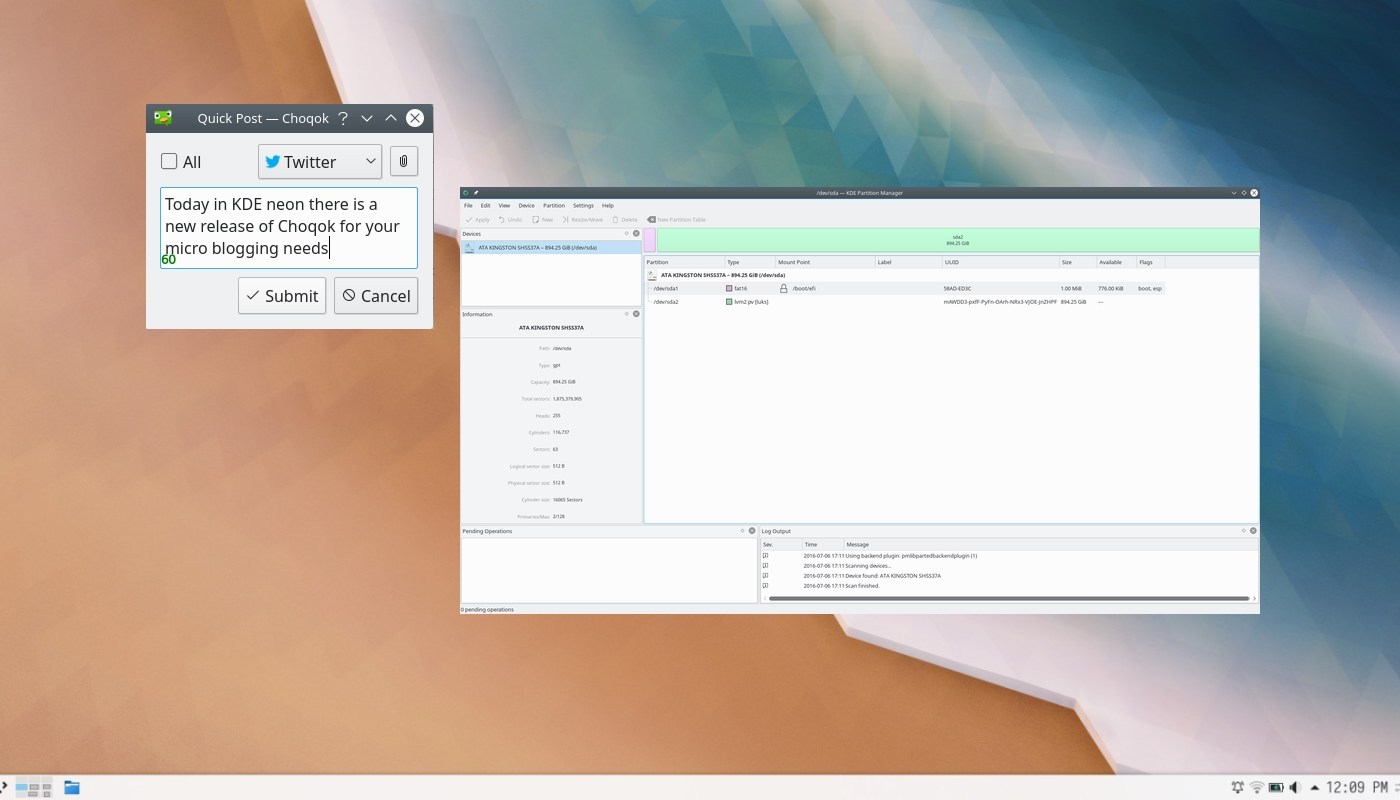This screenshot has width=1400, height=800.
Task: Click the small purple sda1 partition block
Action: coord(650,240)
